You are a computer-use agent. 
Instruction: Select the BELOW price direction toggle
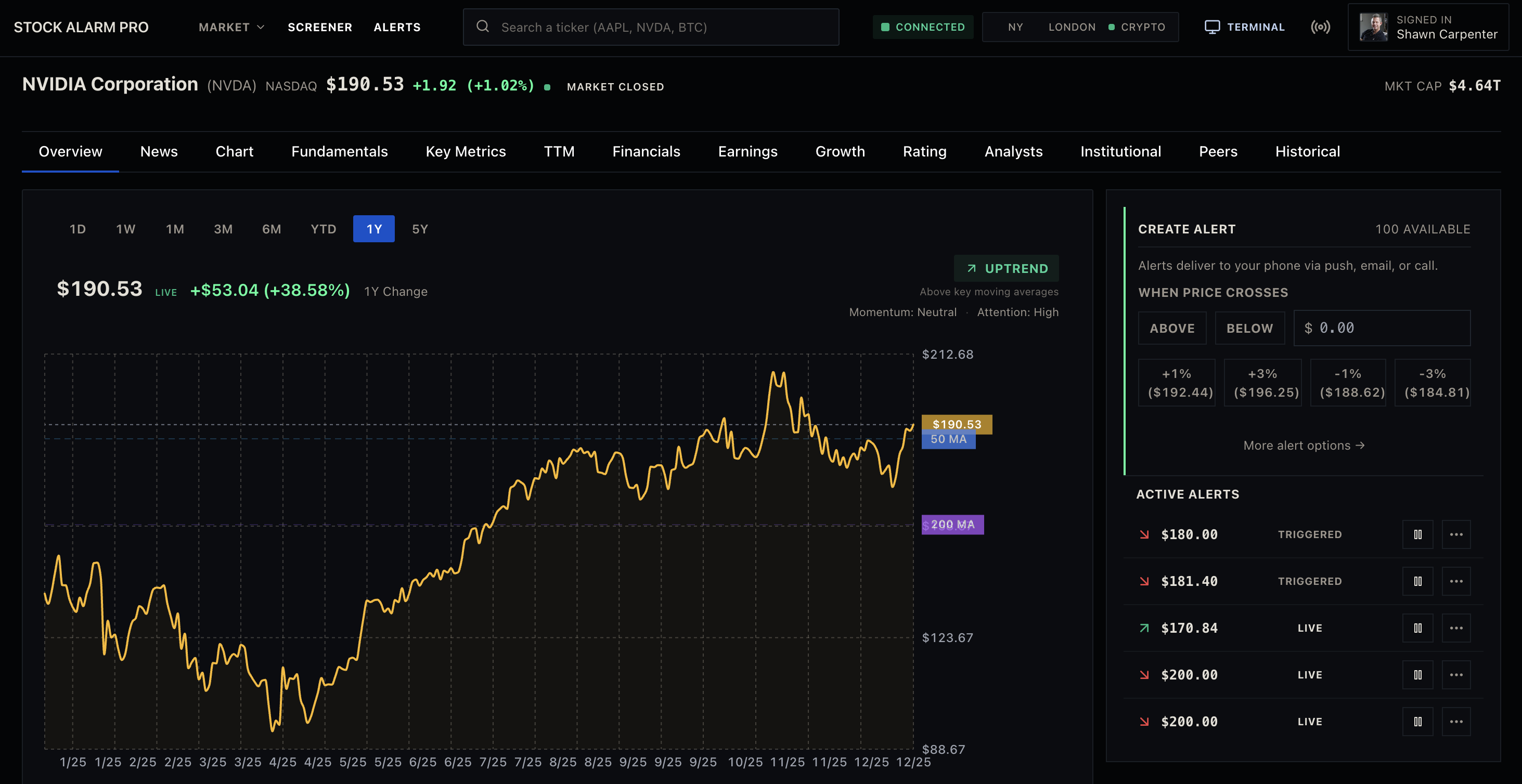[x=1249, y=328]
